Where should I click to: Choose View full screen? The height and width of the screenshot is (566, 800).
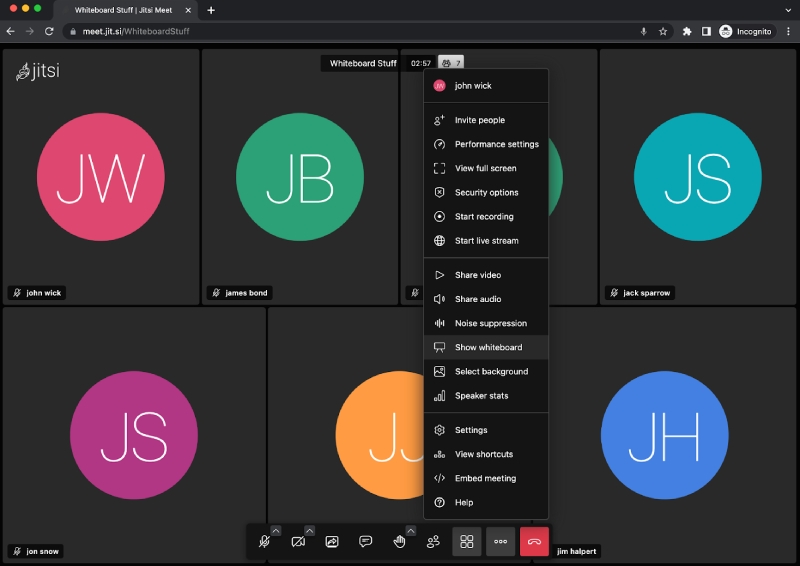(x=486, y=168)
